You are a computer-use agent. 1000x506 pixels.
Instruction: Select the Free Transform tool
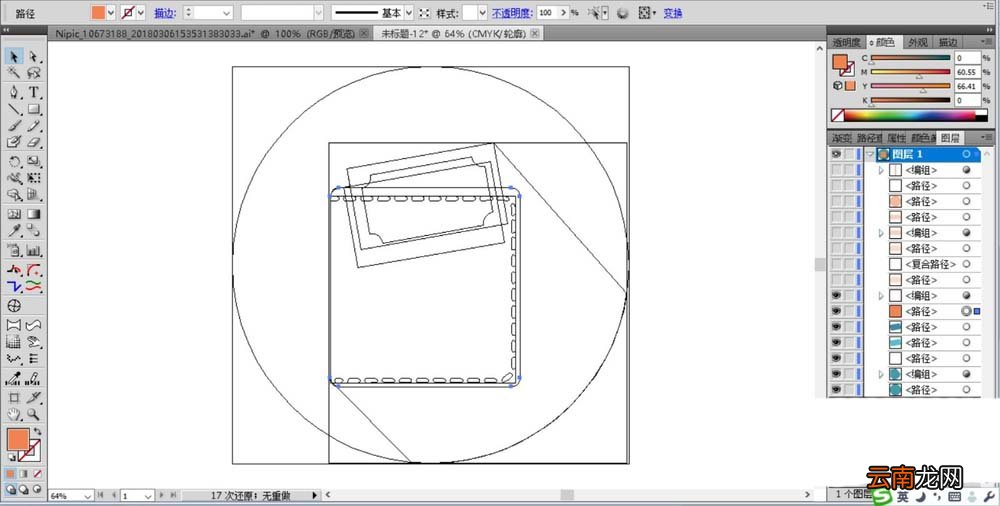(x=33, y=179)
